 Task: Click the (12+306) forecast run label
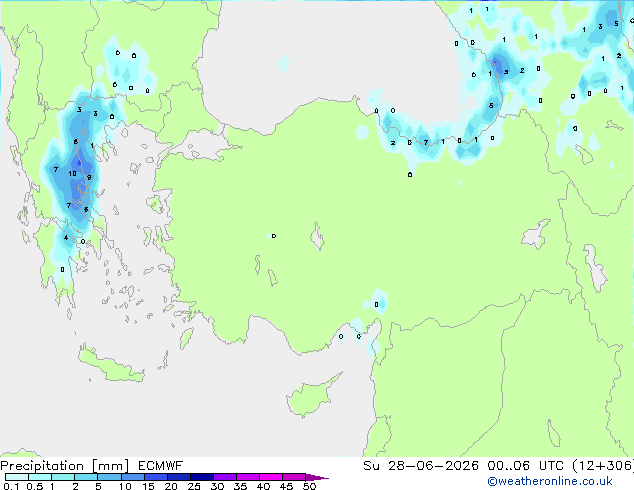602,466
